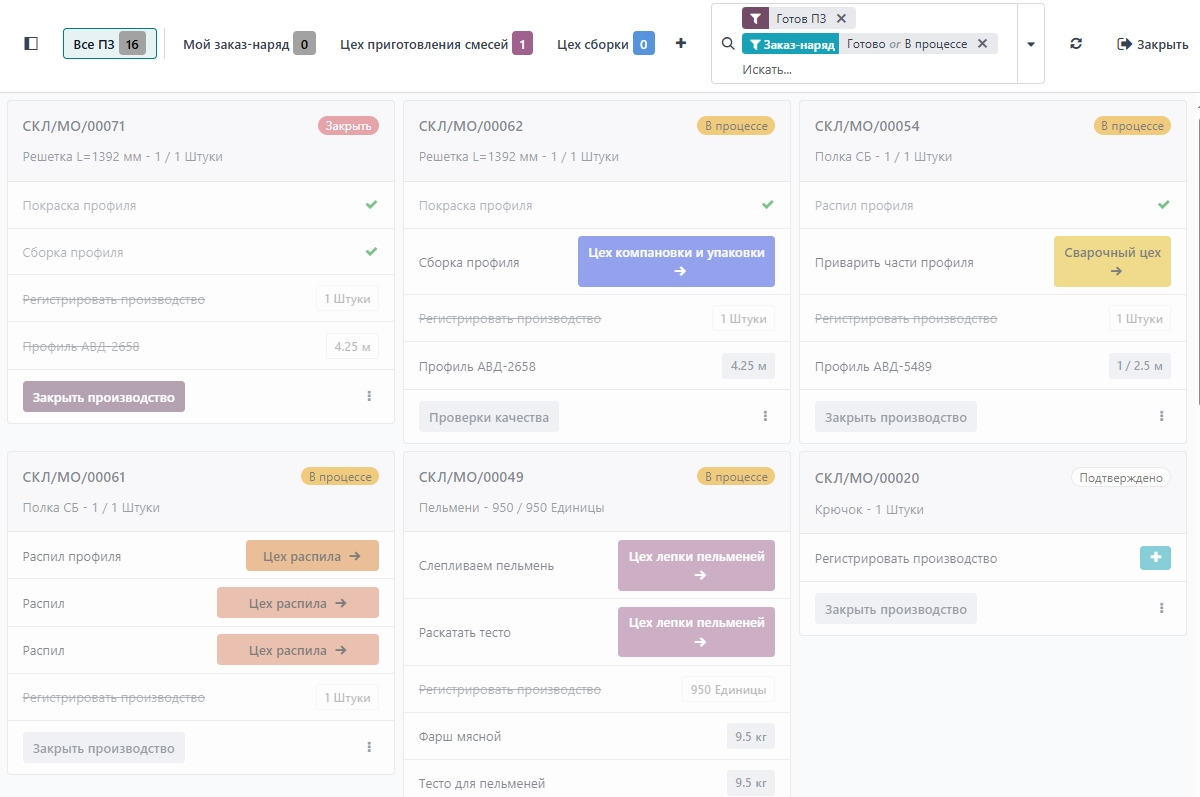Viewport: 1200px width, 797px height.
Task: Click the Искать search input field
Action: [870, 70]
